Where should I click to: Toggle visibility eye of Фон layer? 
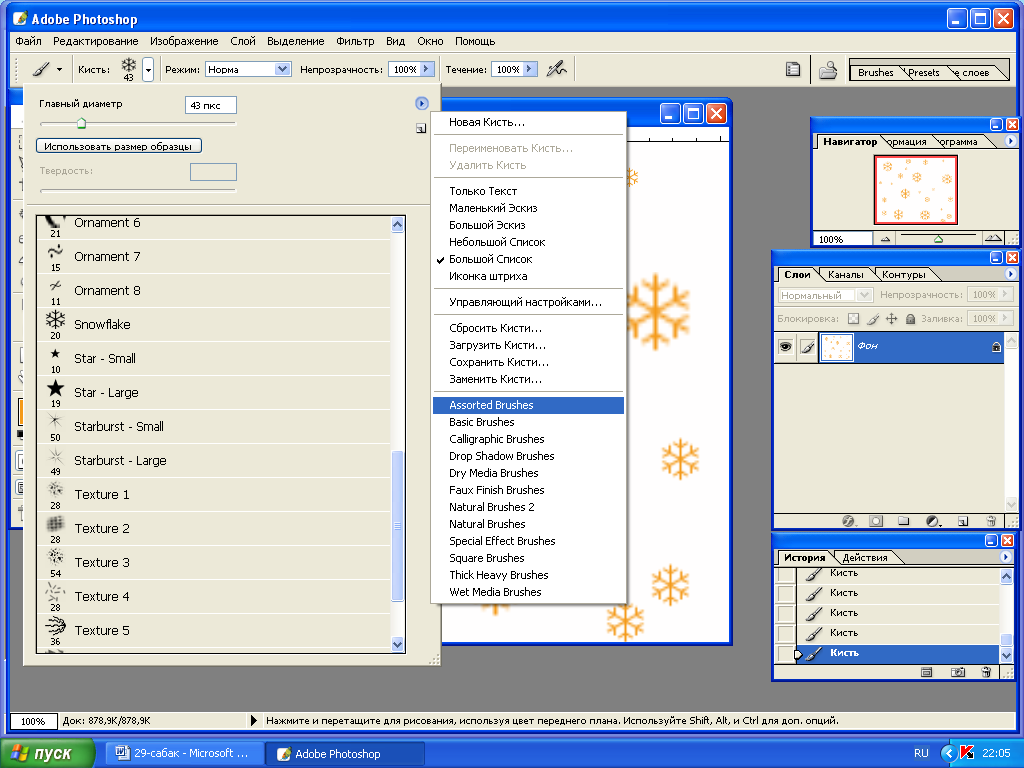click(785, 346)
